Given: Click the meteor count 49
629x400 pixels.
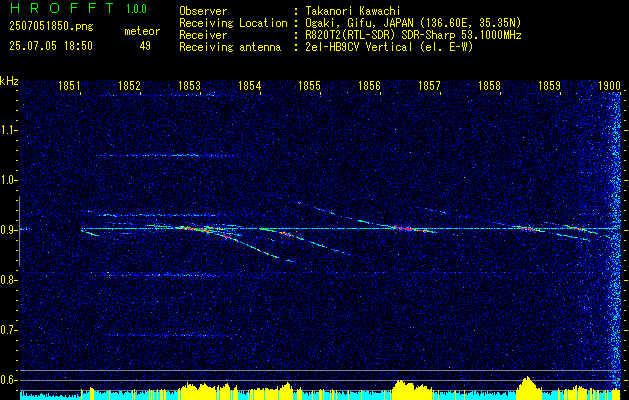Looking at the screenshot, I should 145,46.
